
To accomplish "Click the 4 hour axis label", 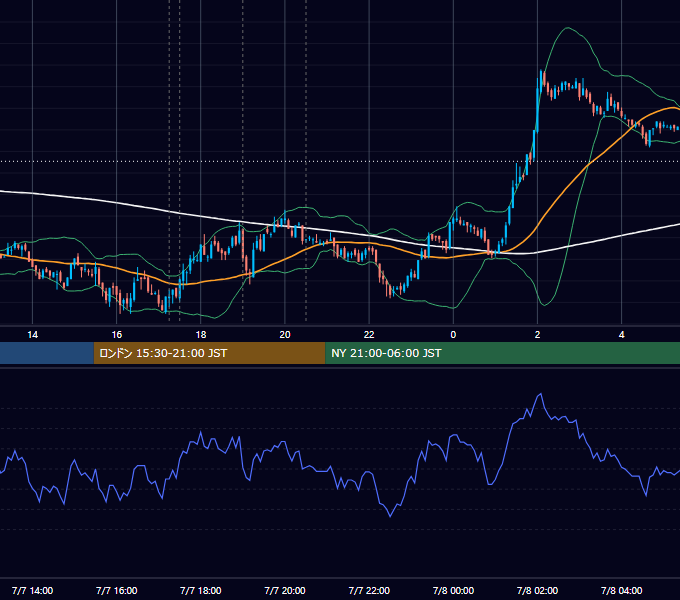I will [621, 335].
